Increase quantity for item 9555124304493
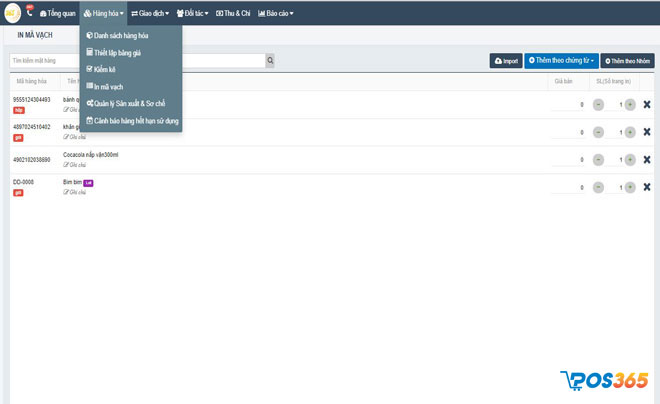The image size is (660, 404). click(630, 105)
